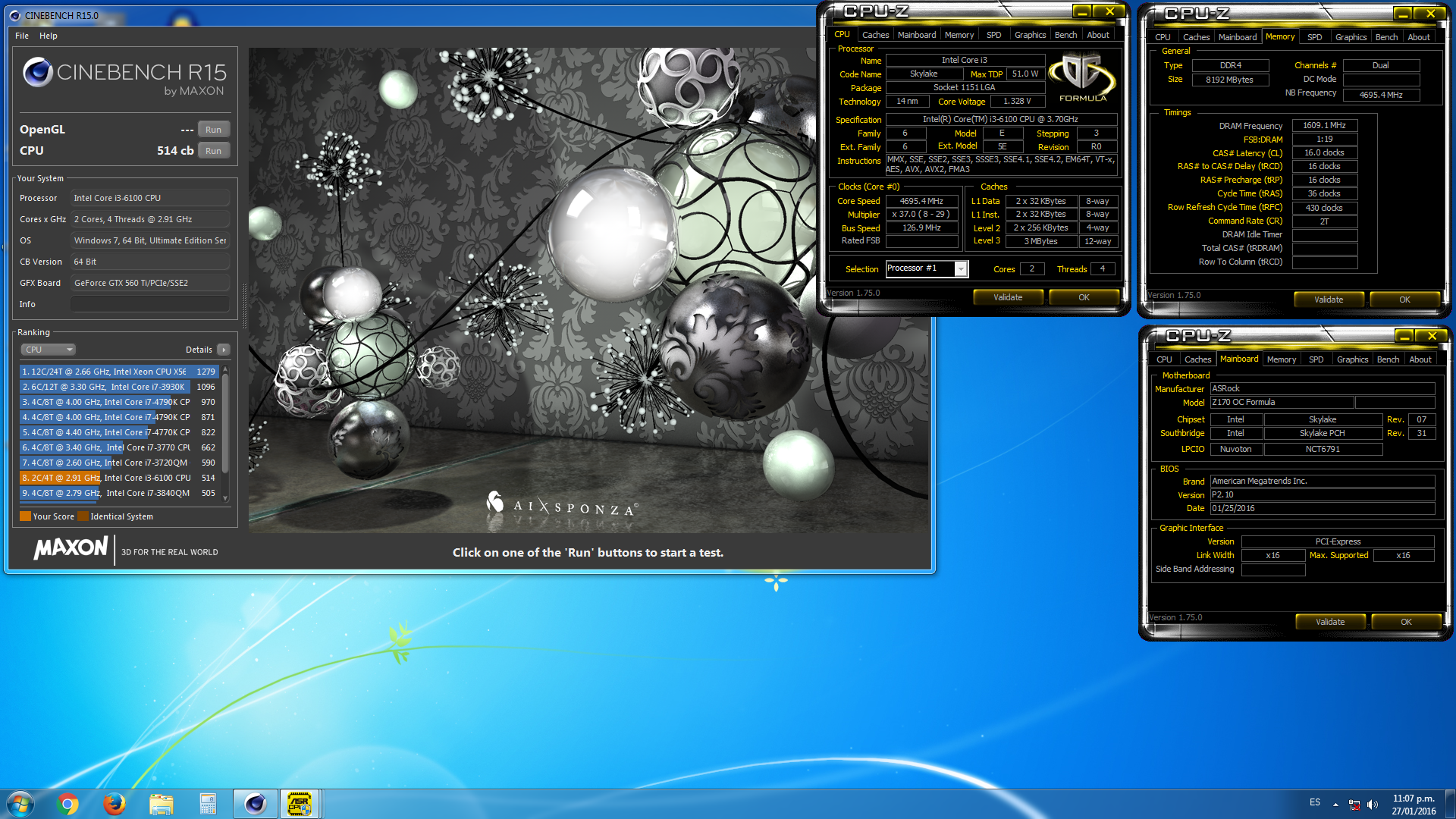Click the taskbar clock 11:07 p.m.
This screenshot has height=819, width=1456.
pyautogui.click(x=1414, y=799)
